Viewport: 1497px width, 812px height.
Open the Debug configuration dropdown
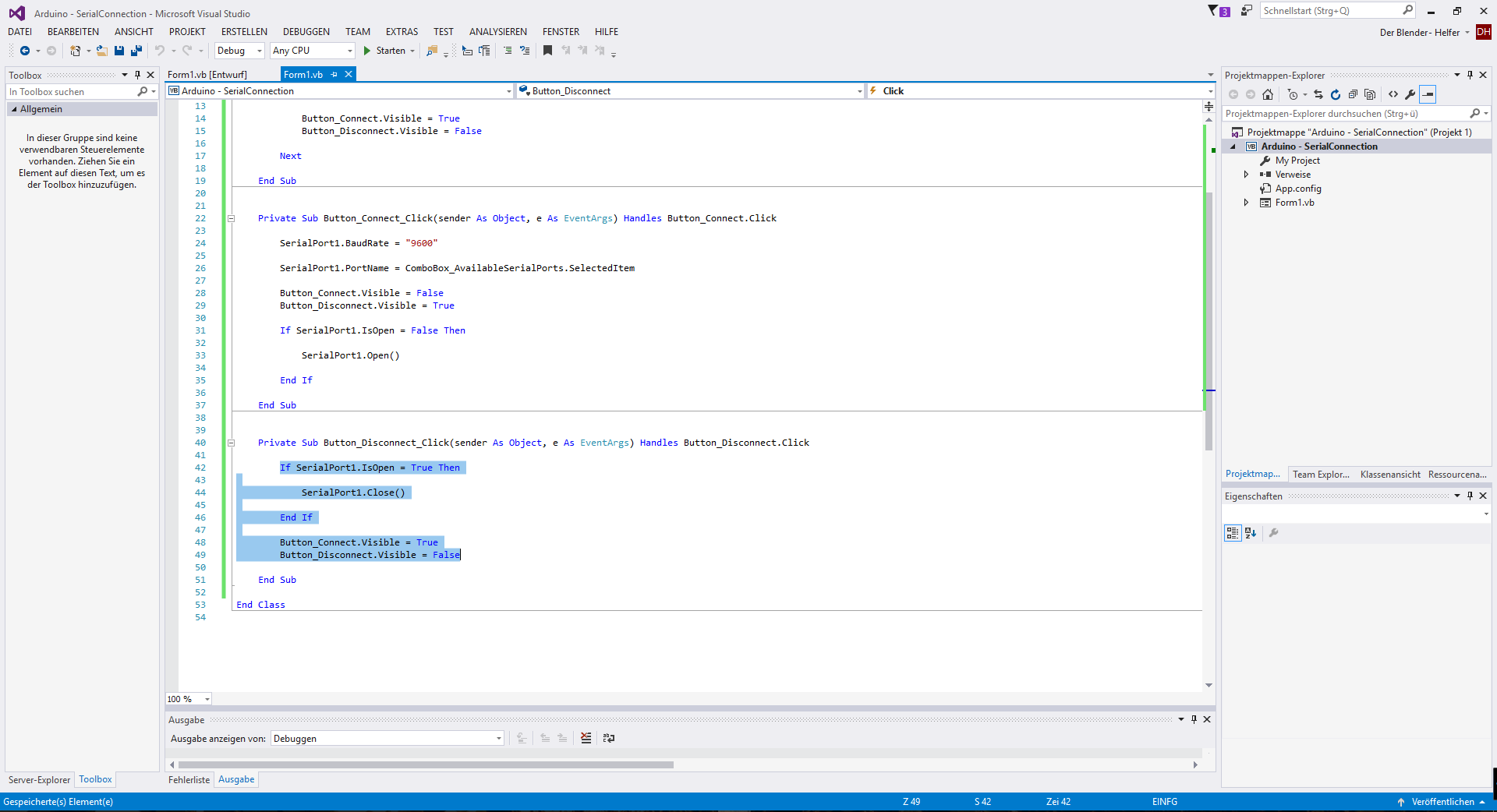(260, 51)
